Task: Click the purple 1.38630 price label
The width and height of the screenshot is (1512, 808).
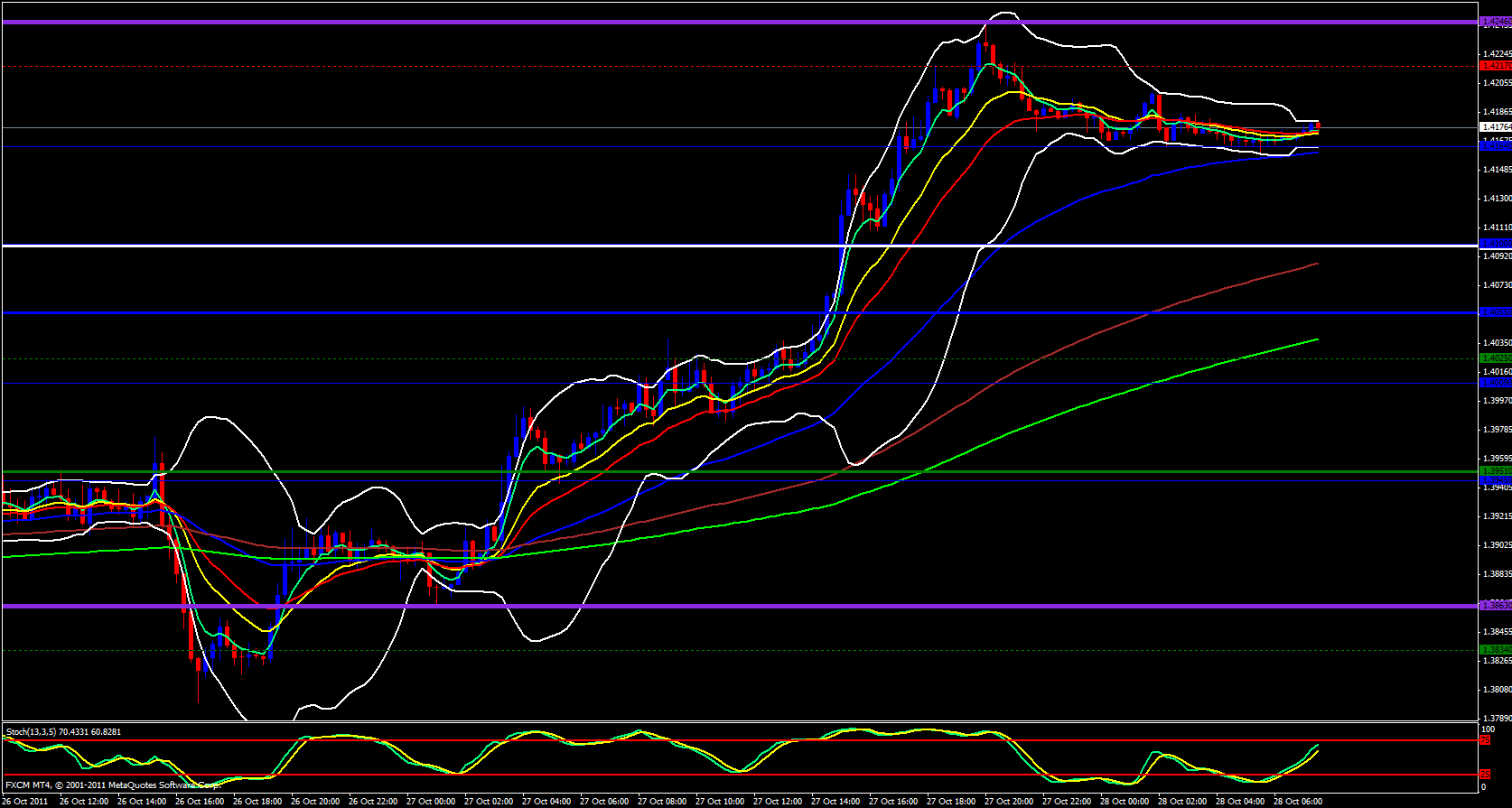Action: pyautogui.click(x=1496, y=606)
